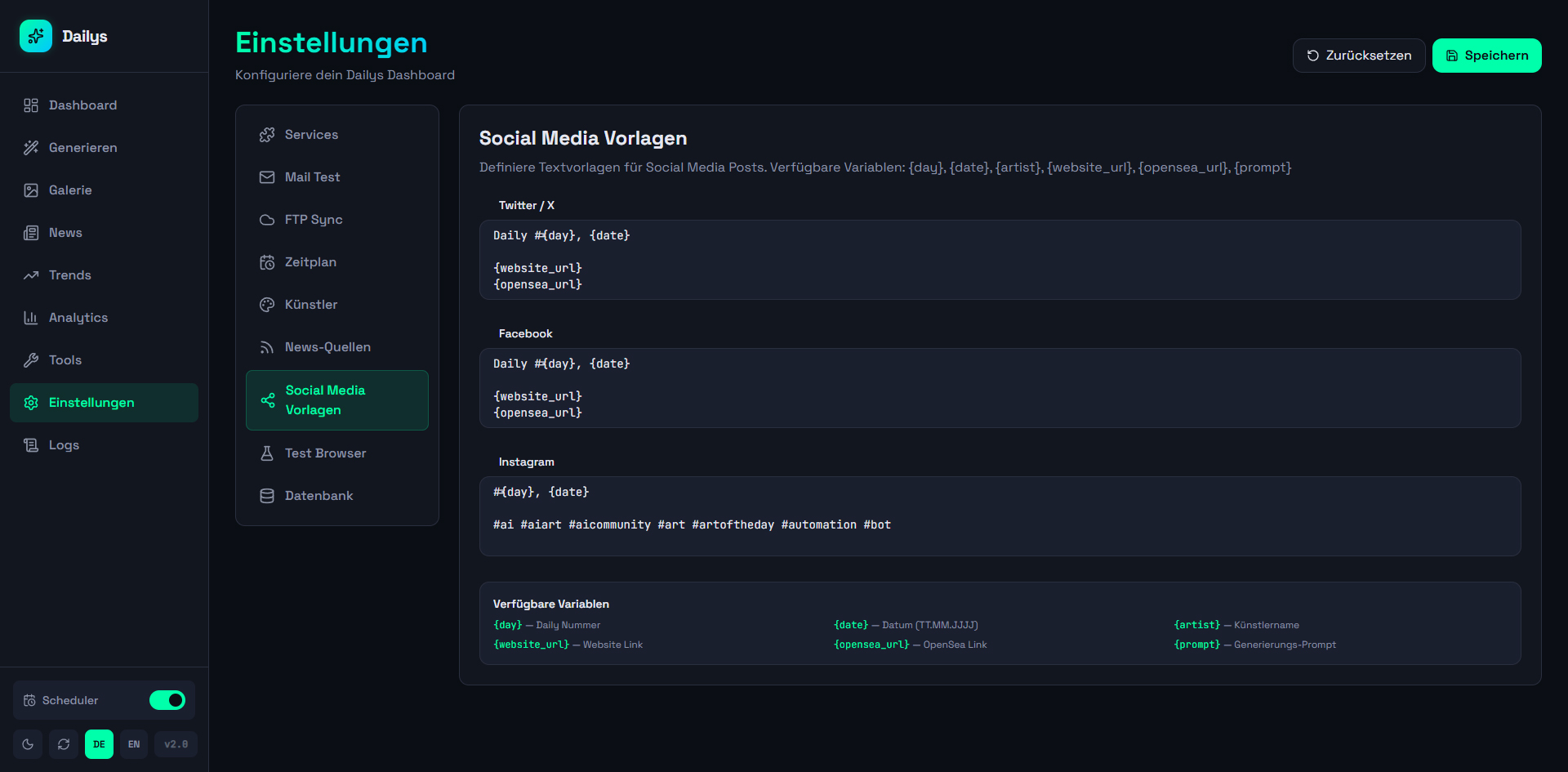Select Künstler palette icon
The width and height of the screenshot is (1568, 772).
coord(267,305)
